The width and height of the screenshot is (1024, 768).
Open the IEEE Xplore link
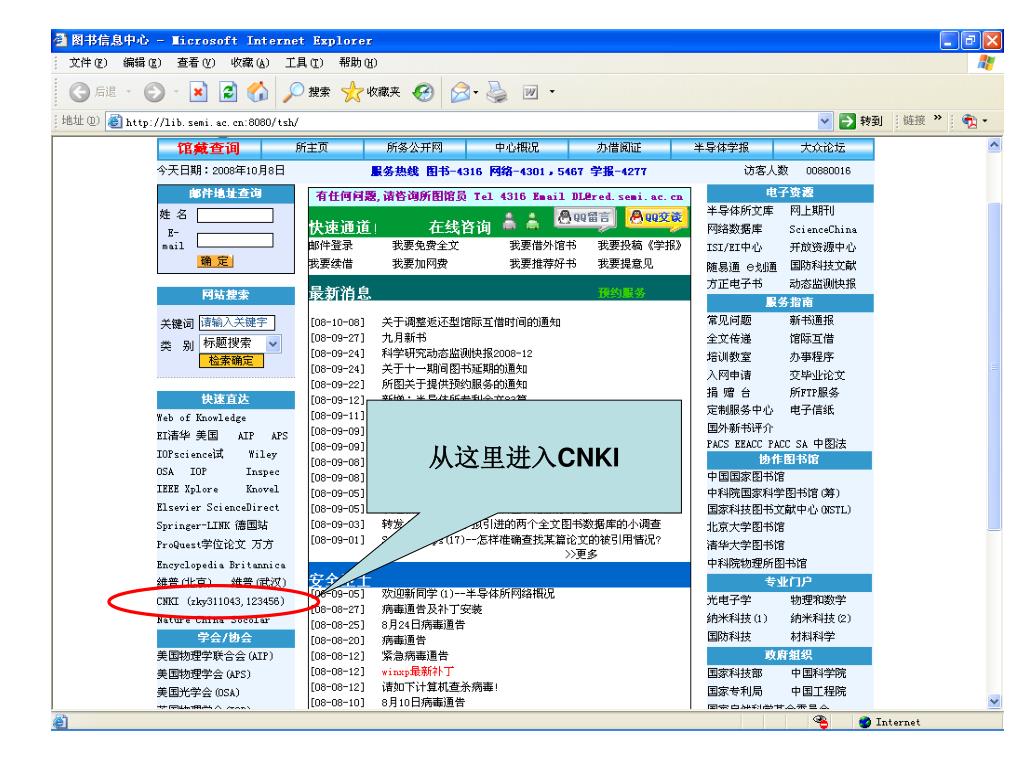[x=187, y=489]
